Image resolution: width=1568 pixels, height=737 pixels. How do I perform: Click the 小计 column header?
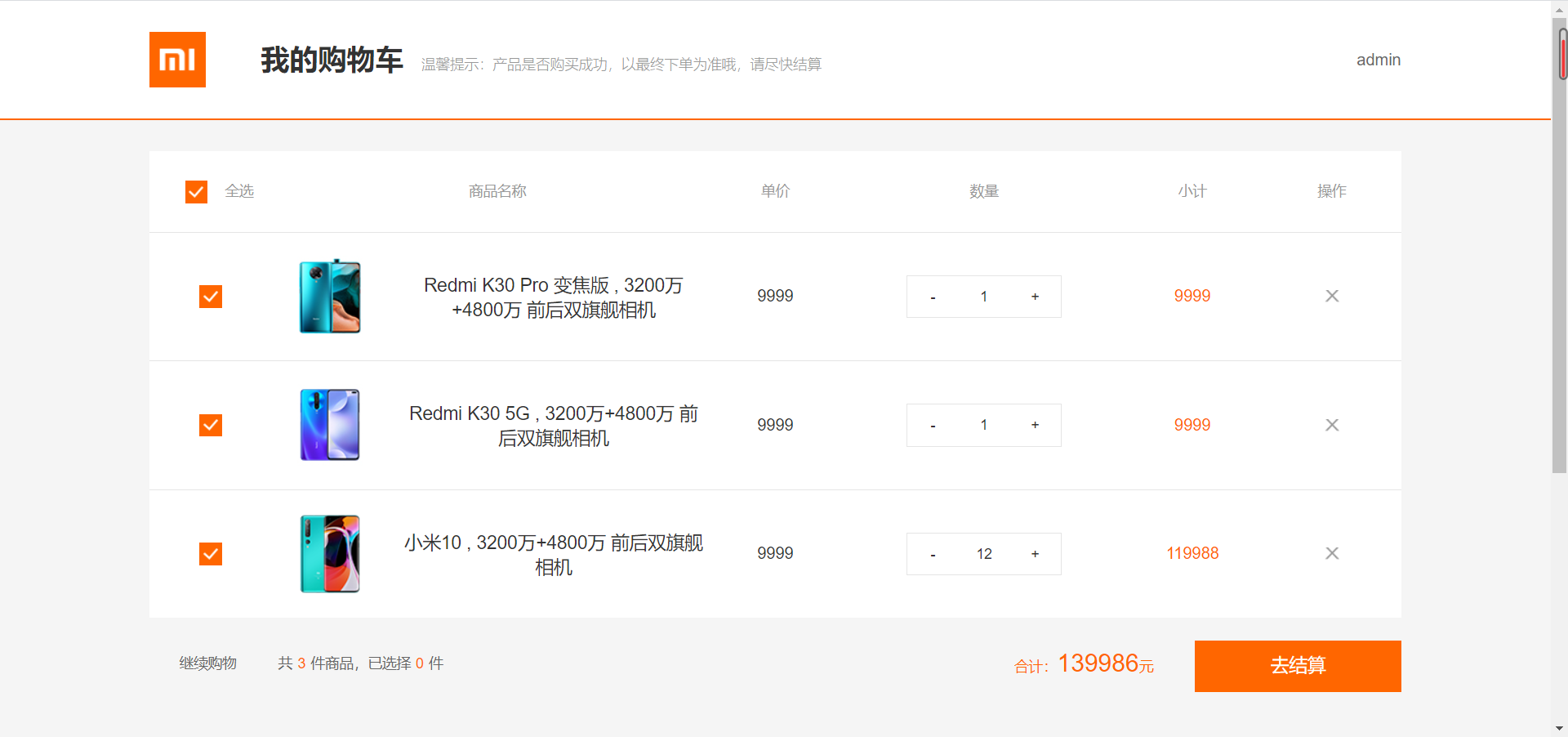pyautogui.click(x=1192, y=191)
